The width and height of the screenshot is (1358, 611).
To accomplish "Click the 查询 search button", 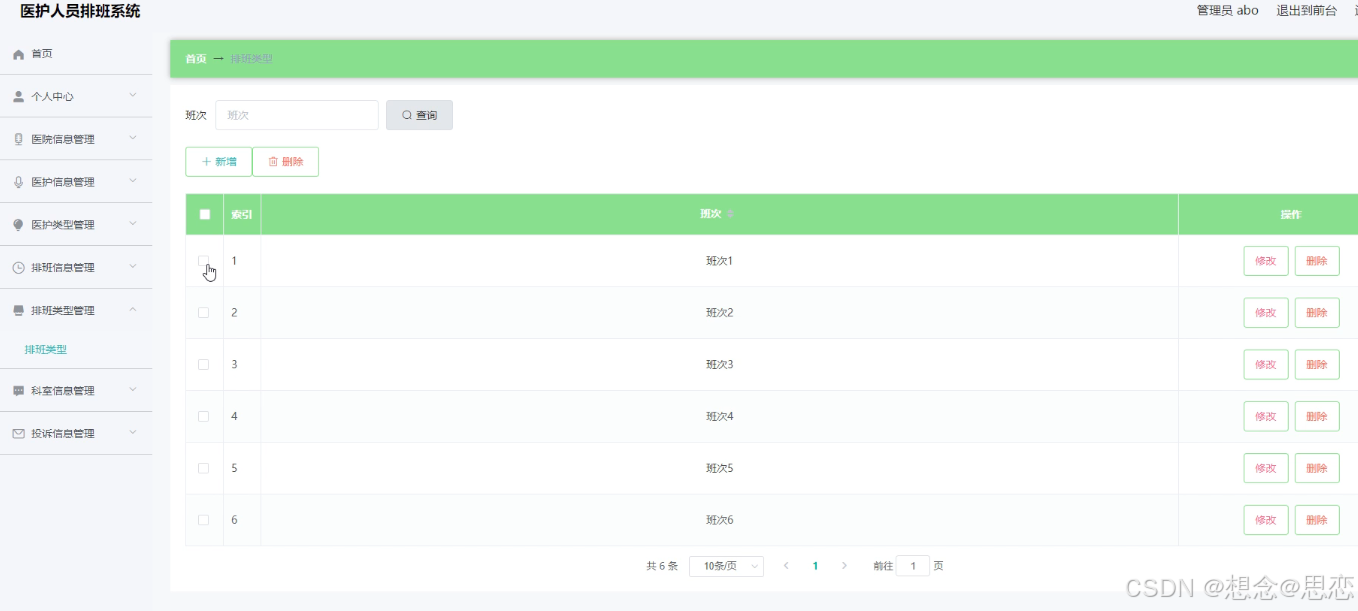I will 419,115.
